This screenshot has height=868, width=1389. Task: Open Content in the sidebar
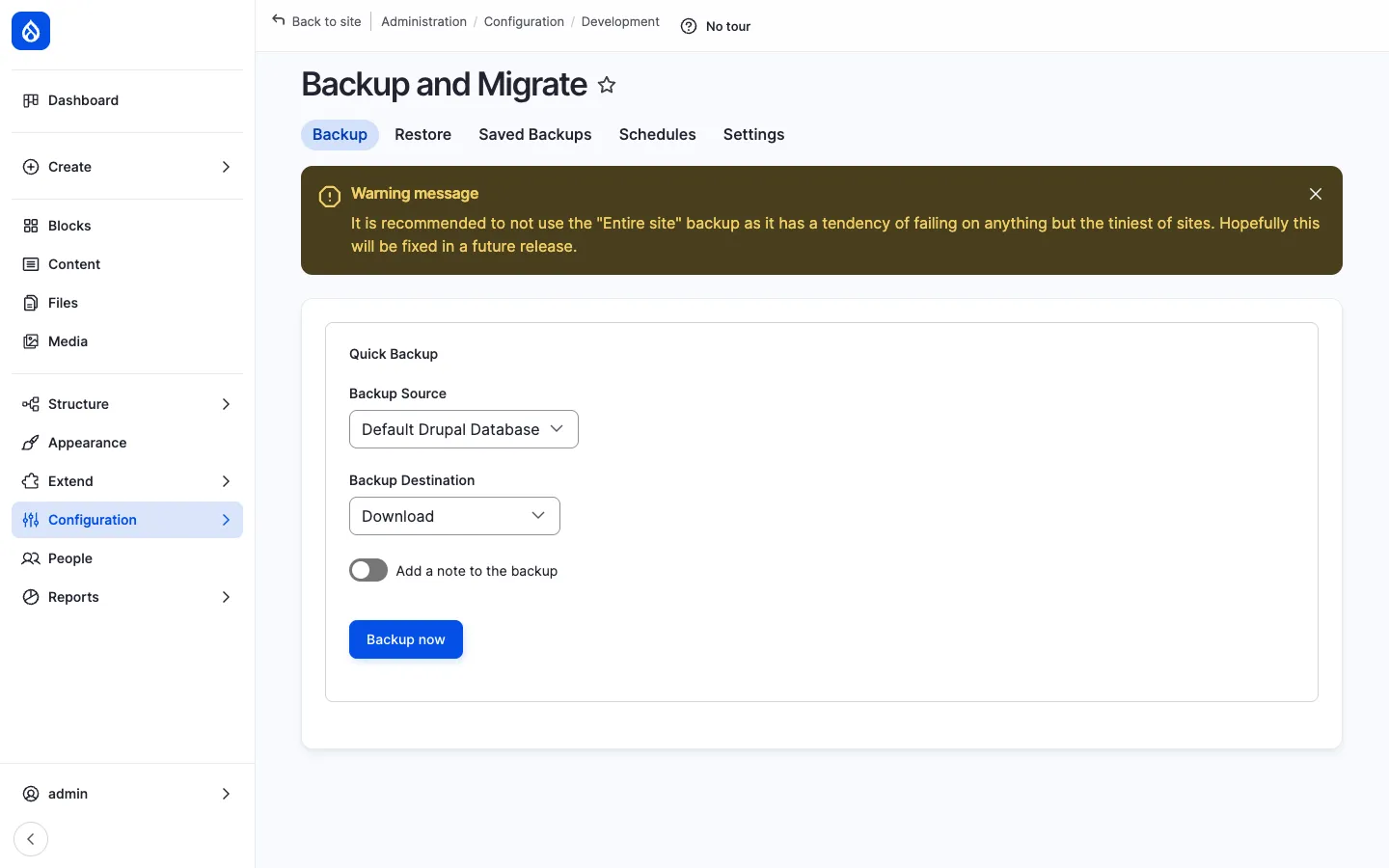click(x=127, y=264)
